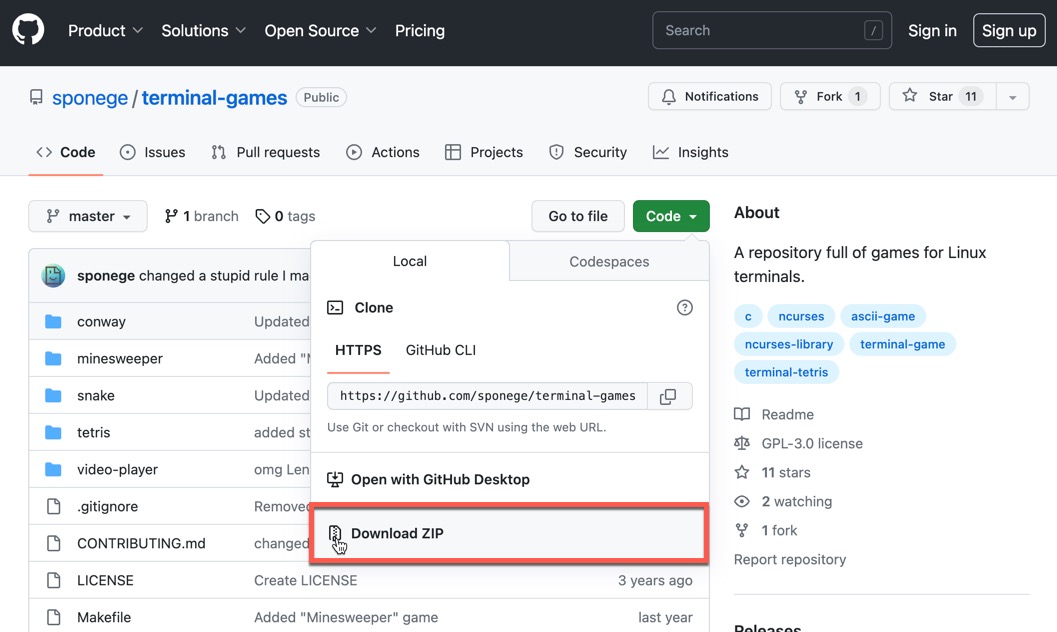Select the Download ZIP option

[x=398, y=533]
